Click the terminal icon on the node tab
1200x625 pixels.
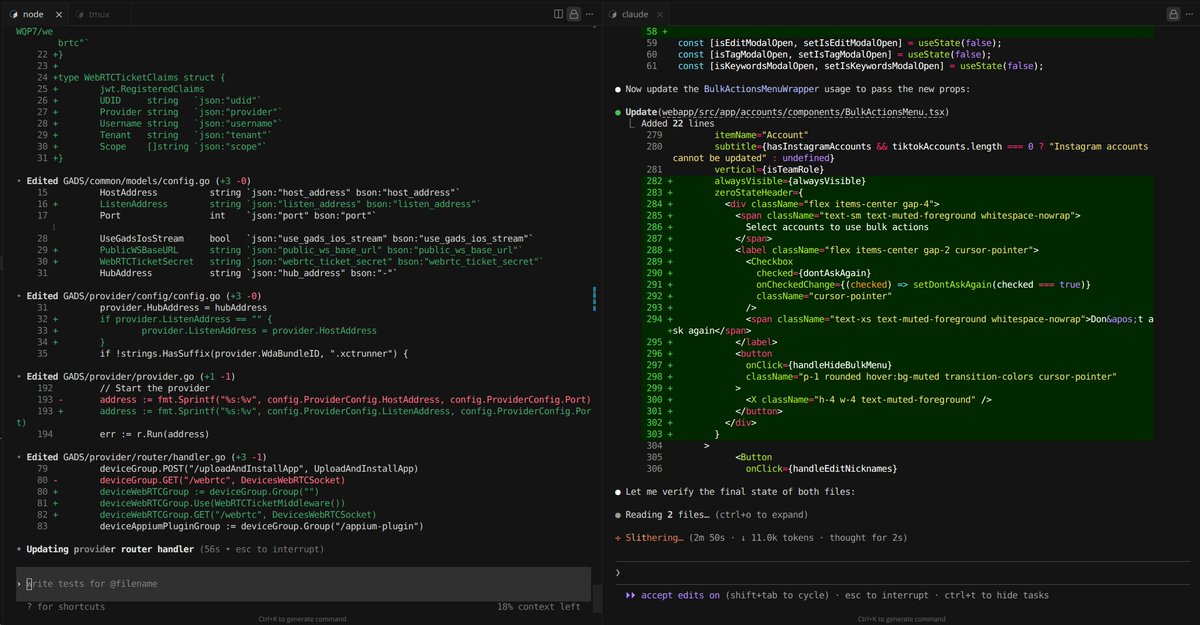[x=13, y=13]
